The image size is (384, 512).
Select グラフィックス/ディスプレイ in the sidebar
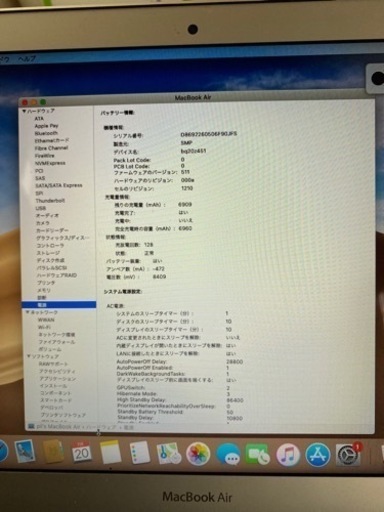click(x=63, y=238)
